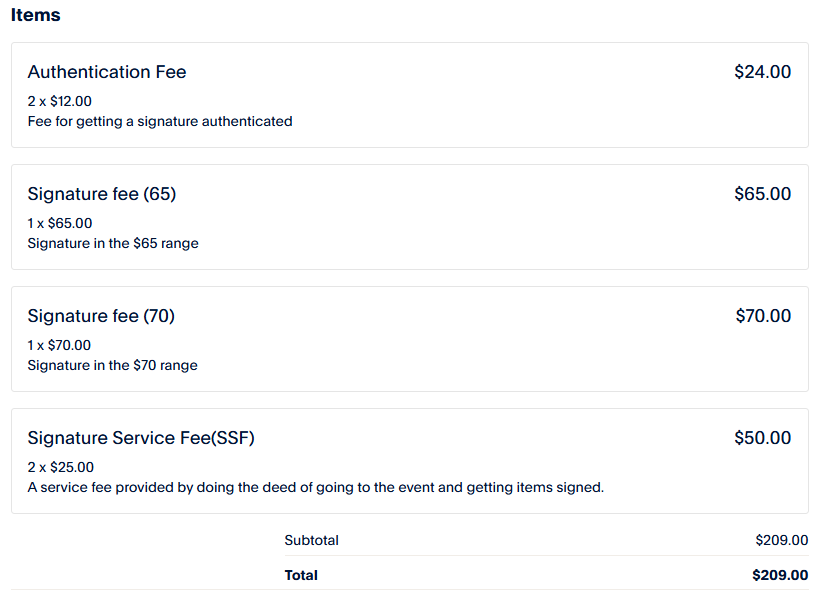
Task: Click the 2 x $12.00 quantity line
Action: click(x=60, y=101)
